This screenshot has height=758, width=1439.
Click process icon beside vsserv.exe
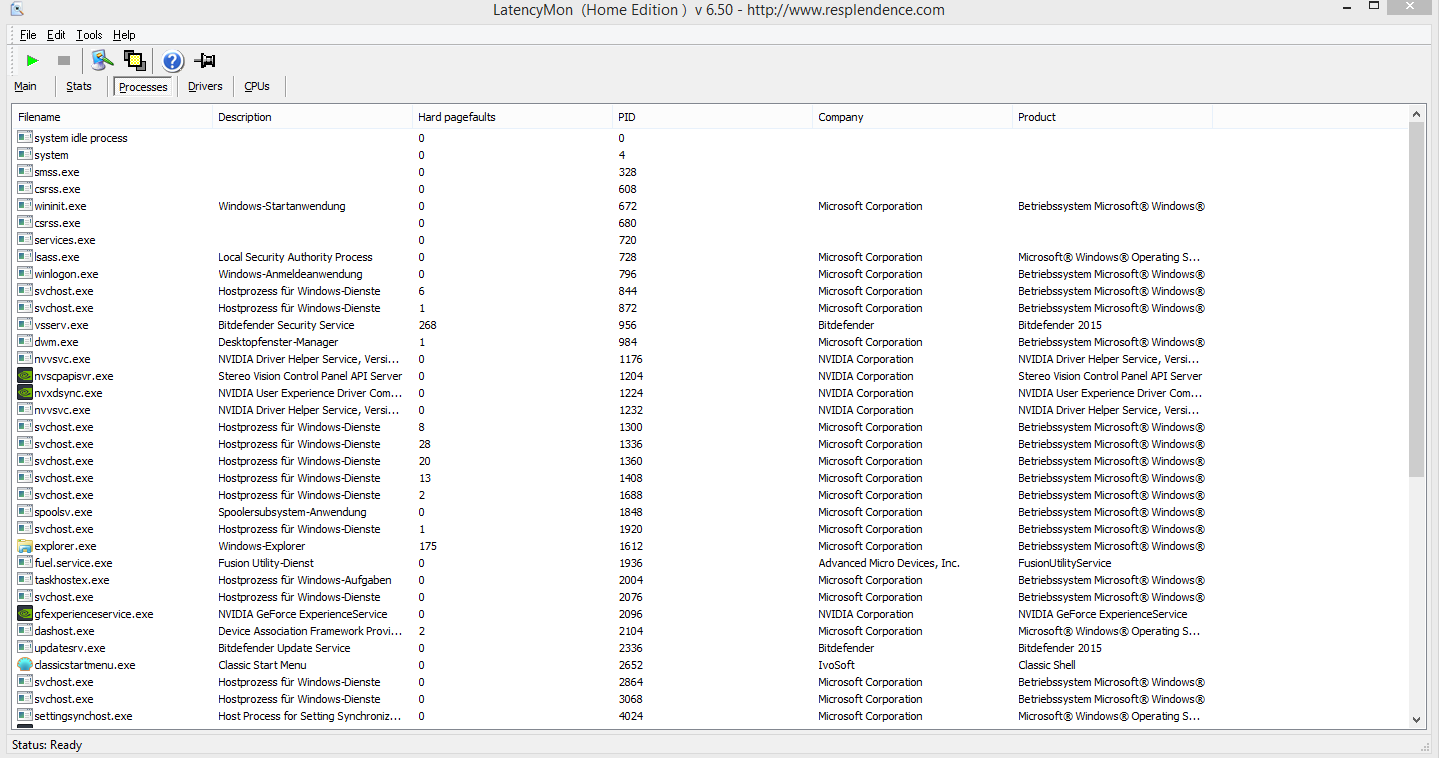25,325
